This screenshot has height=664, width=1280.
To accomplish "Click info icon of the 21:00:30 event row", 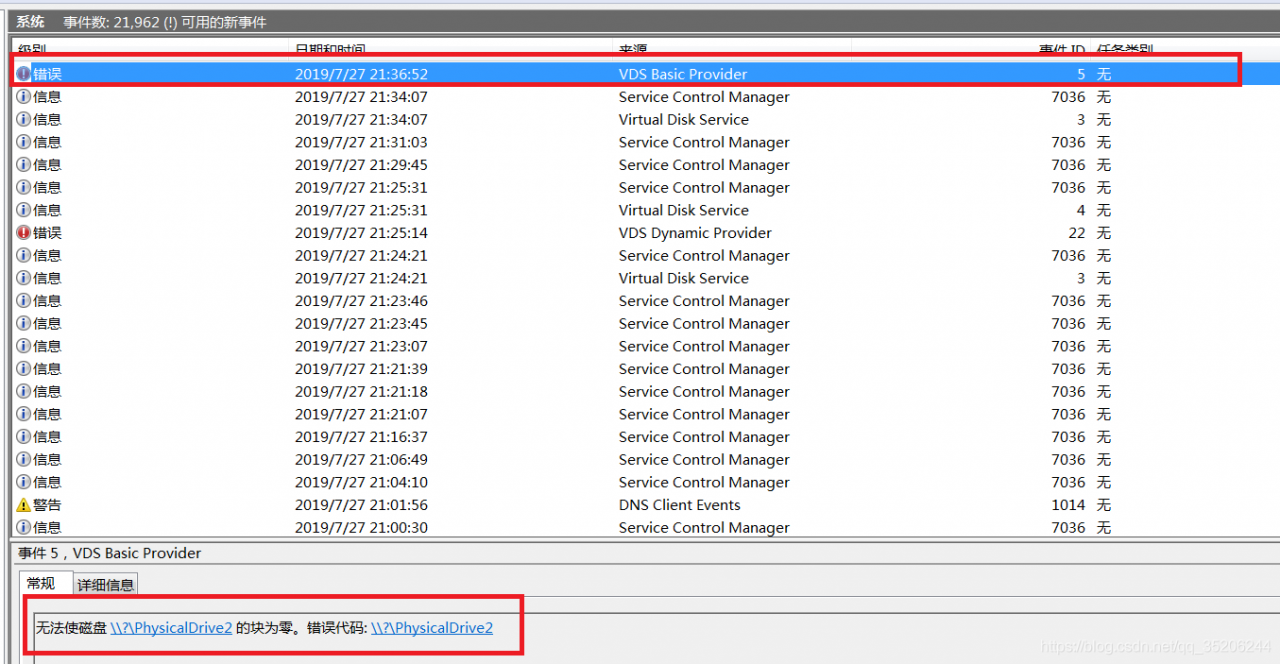I will pos(24,528).
